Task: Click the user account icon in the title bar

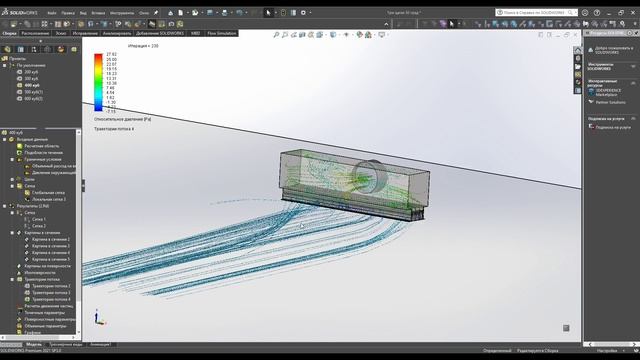Action: [x=585, y=13]
